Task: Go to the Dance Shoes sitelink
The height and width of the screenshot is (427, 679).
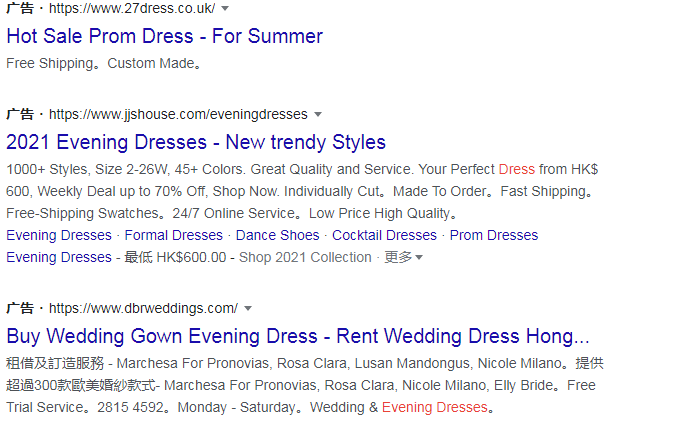Action: 277,235
